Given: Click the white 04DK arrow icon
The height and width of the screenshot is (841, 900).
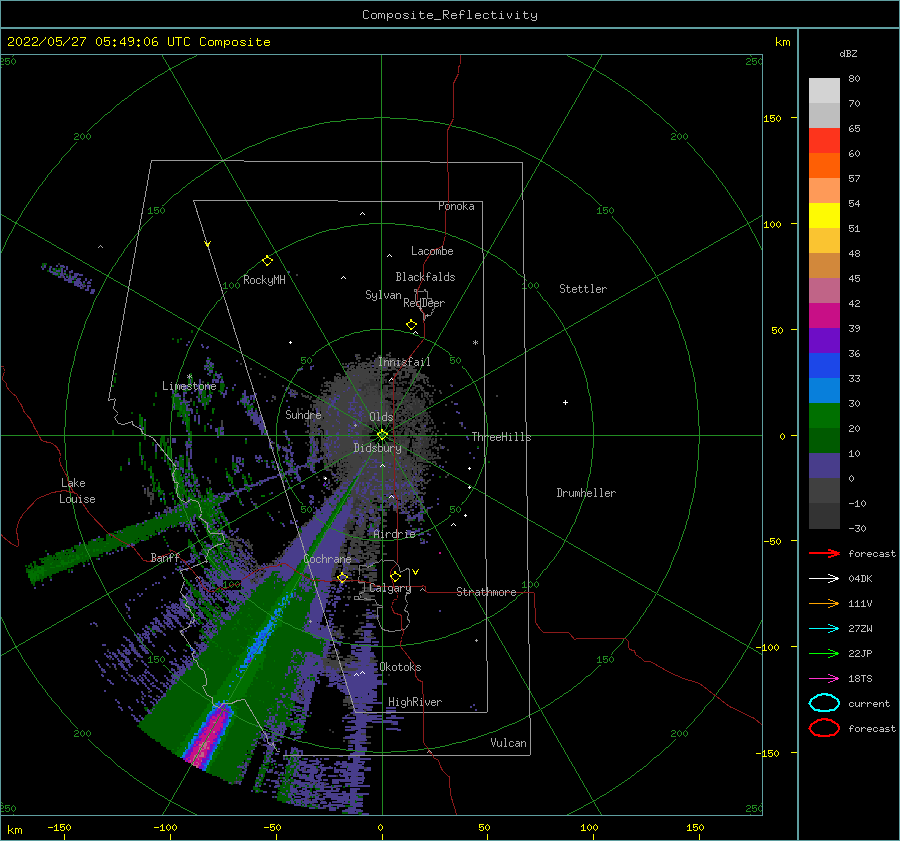Looking at the screenshot, I should pyautogui.click(x=824, y=579).
